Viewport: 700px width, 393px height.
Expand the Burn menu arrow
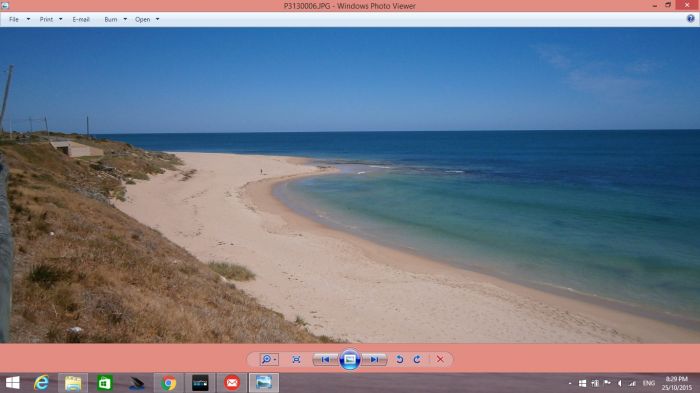125,20
